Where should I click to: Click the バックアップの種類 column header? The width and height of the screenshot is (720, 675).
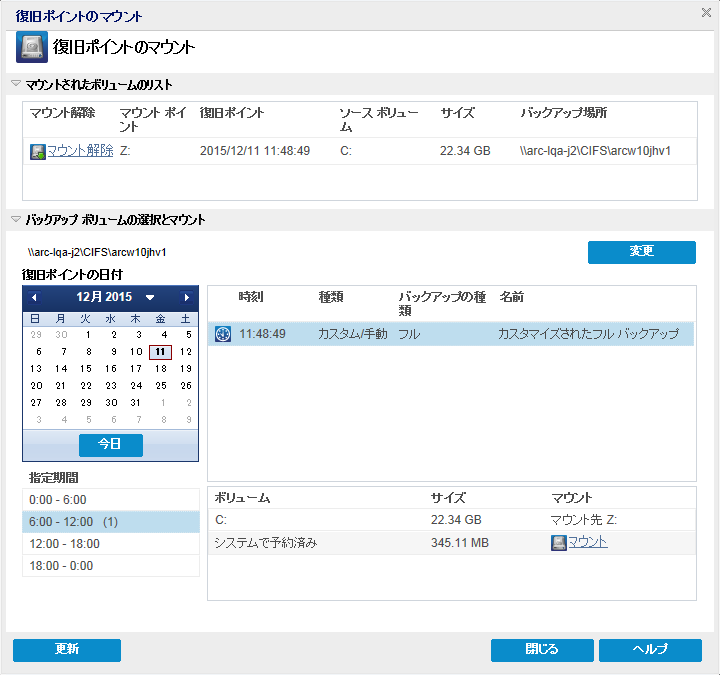tap(442, 304)
